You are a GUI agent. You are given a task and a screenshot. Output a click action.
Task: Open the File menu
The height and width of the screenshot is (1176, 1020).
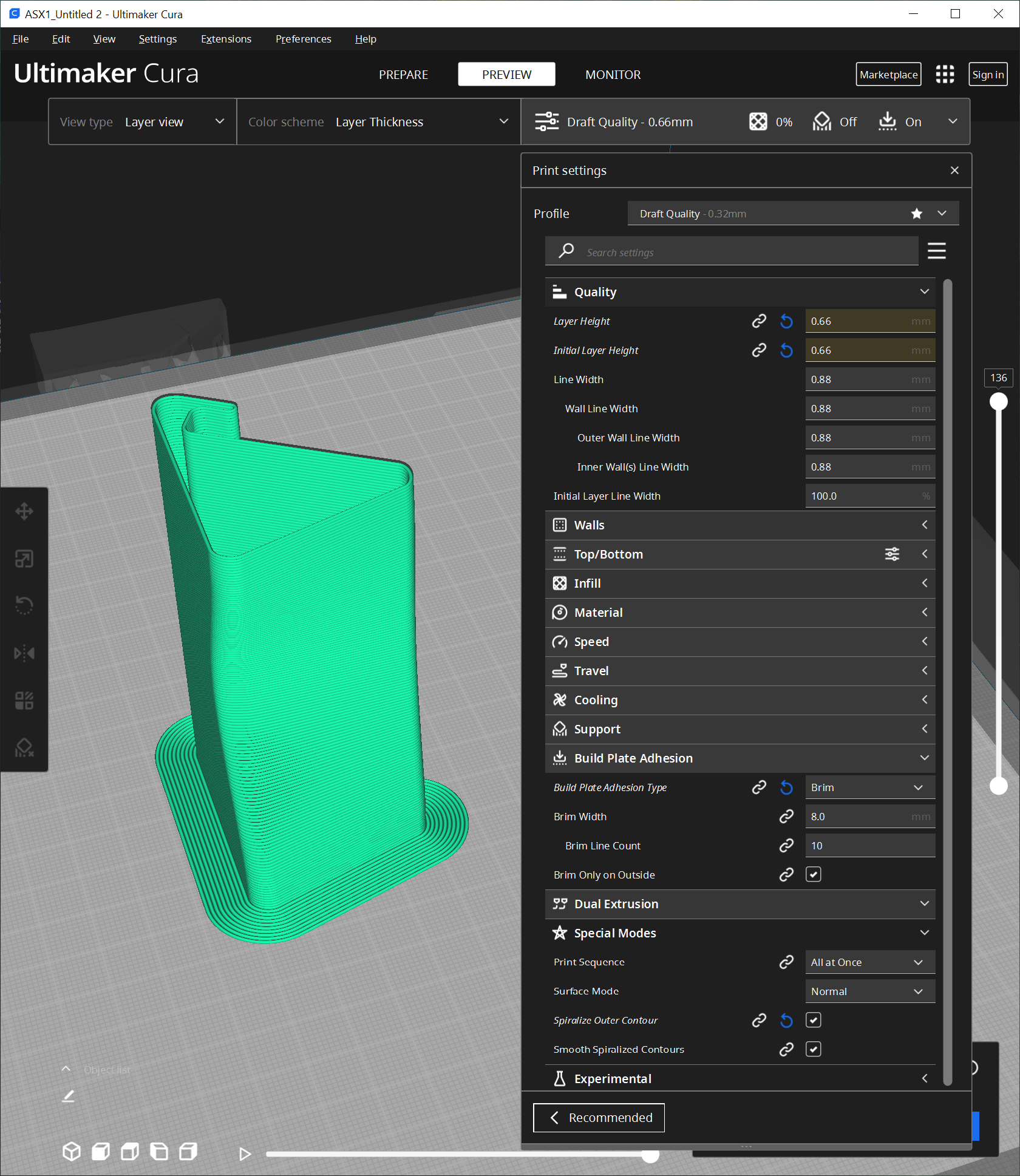click(x=21, y=39)
